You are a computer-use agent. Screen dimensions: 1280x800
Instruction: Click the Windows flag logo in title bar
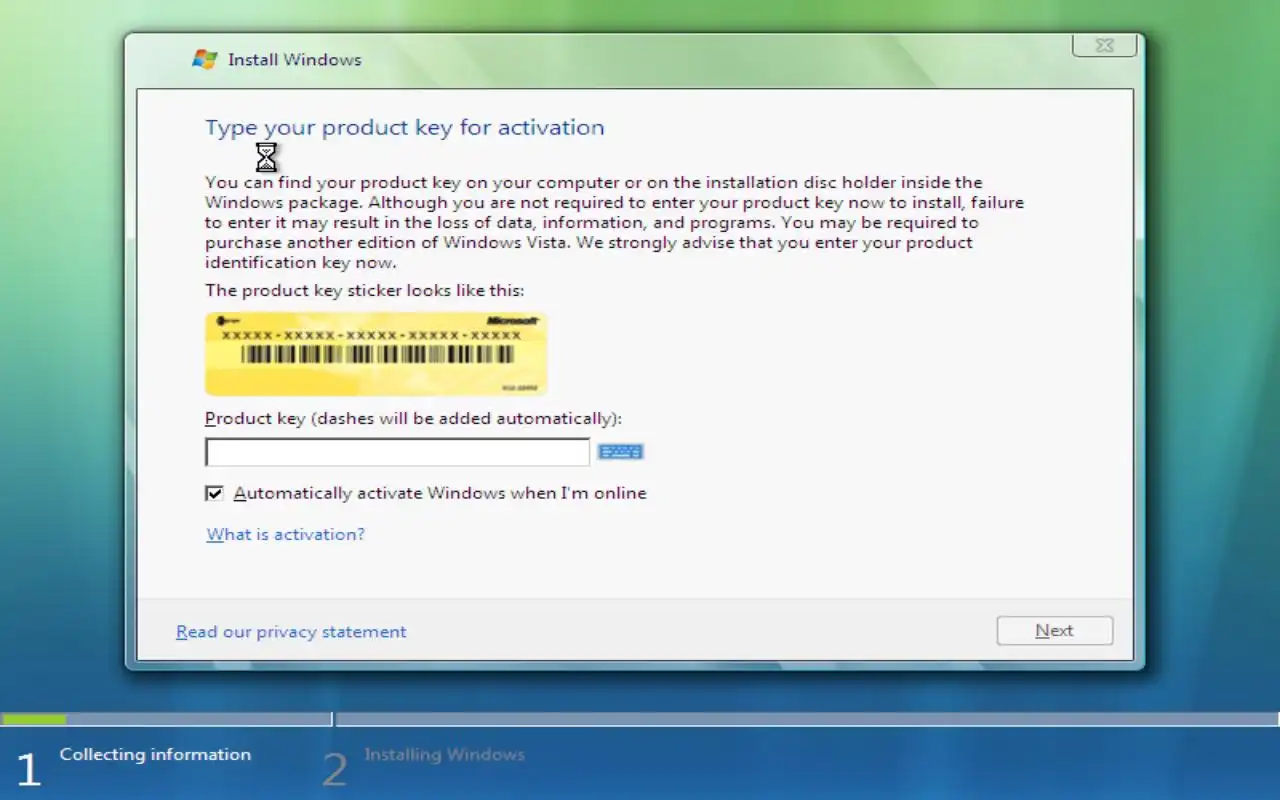pyautogui.click(x=205, y=59)
